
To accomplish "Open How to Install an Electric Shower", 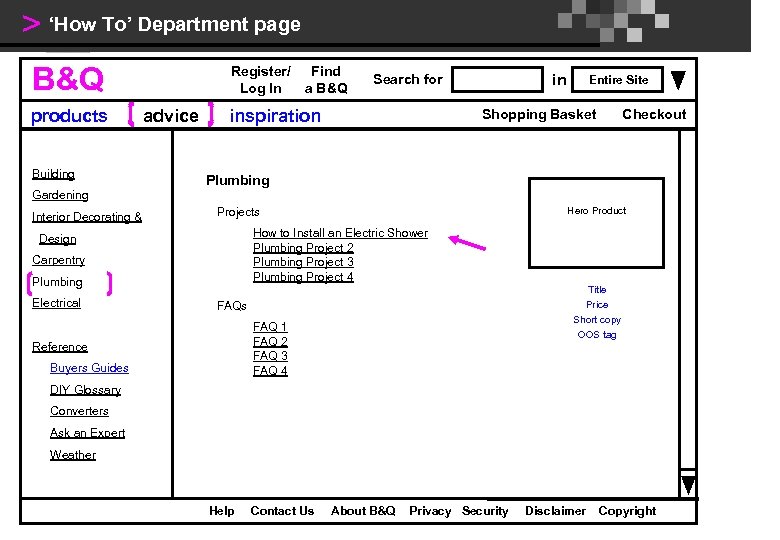I will (x=340, y=233).
